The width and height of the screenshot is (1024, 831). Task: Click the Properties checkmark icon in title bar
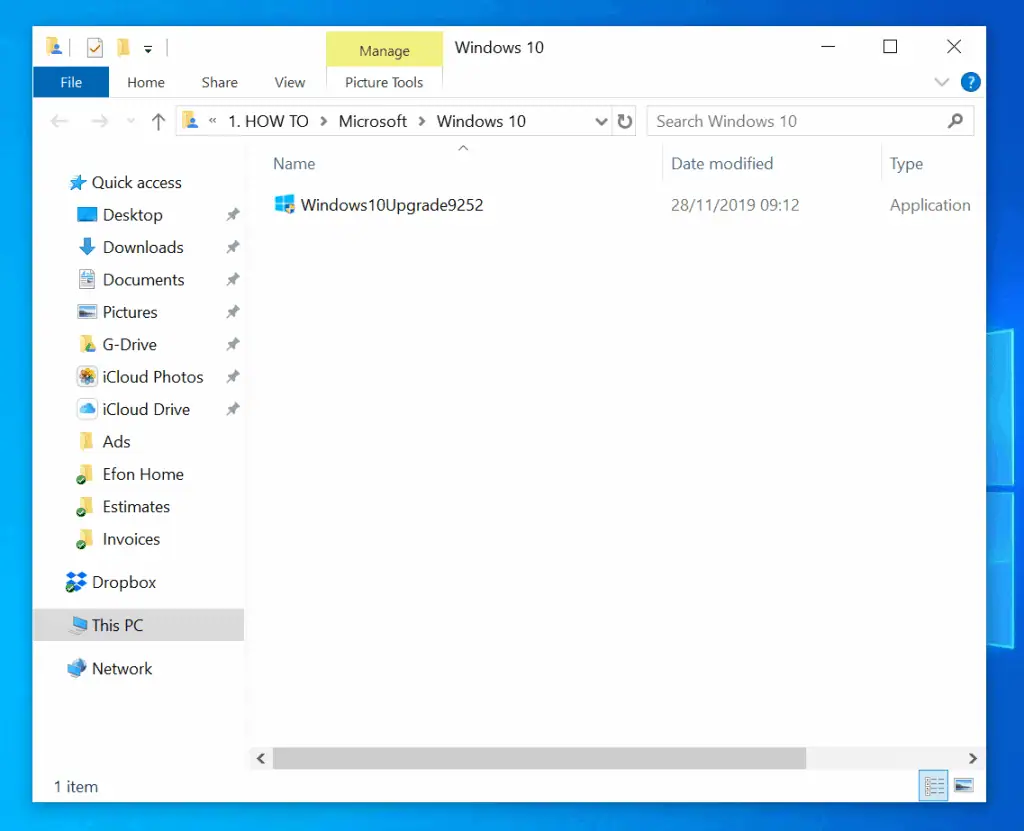[95, 48]
